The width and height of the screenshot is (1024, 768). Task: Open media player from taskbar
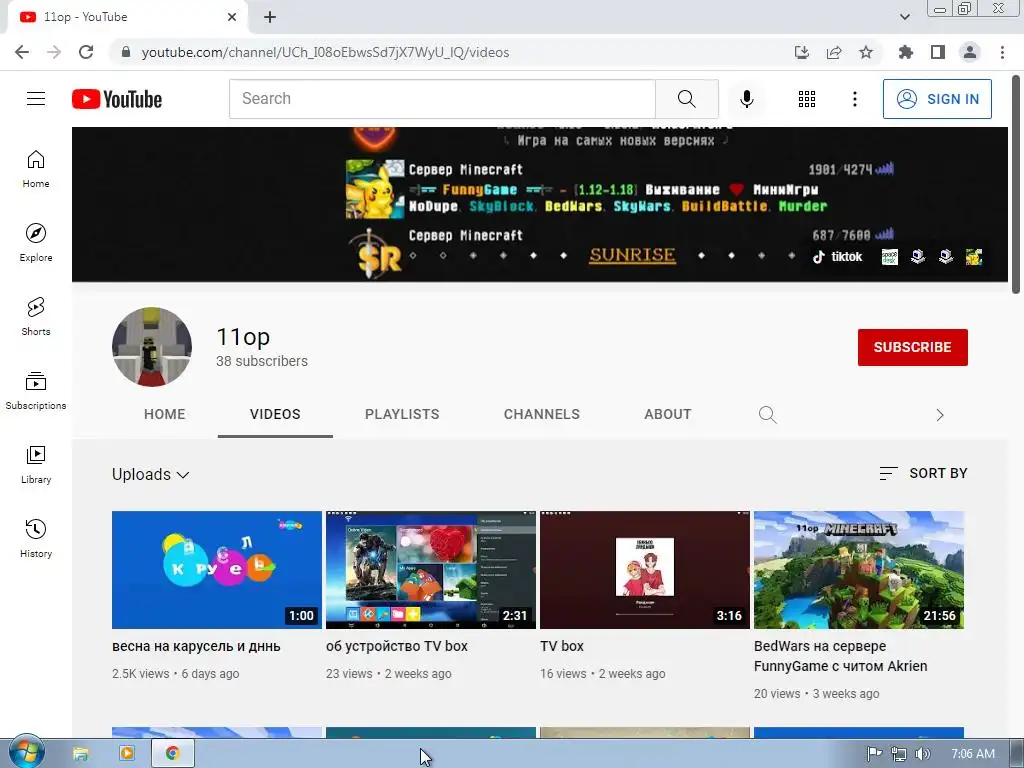point(127,753)
